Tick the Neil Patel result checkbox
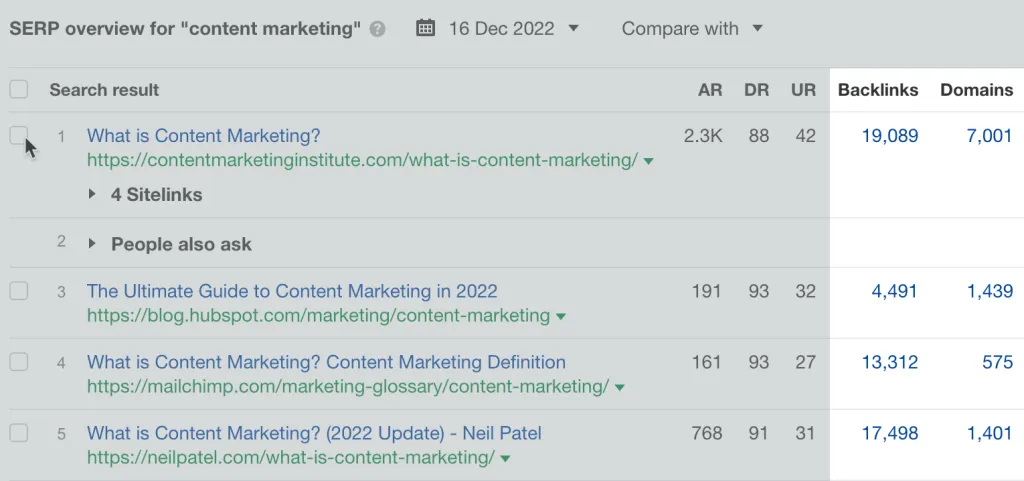Image resolution: width=1024 pixels, height=481 pixels. pyautogui.click(x=19, y=434)
